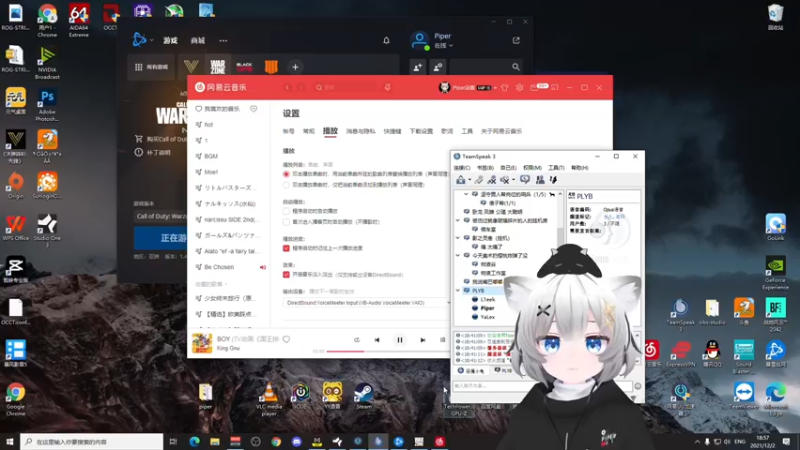Open the messages mail icon in NetEase Music
This screenshot has width=800, height=450.
click(534, 88)
